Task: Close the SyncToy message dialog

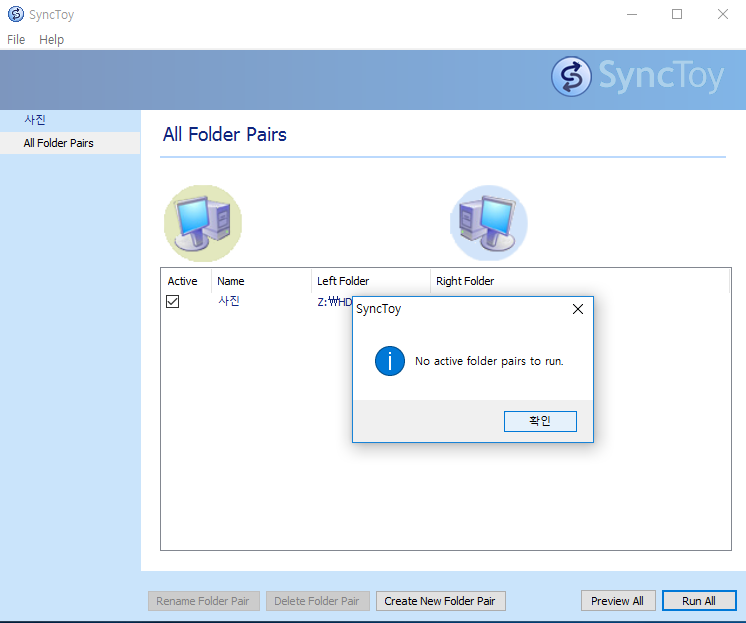Action: pos(578,309)
